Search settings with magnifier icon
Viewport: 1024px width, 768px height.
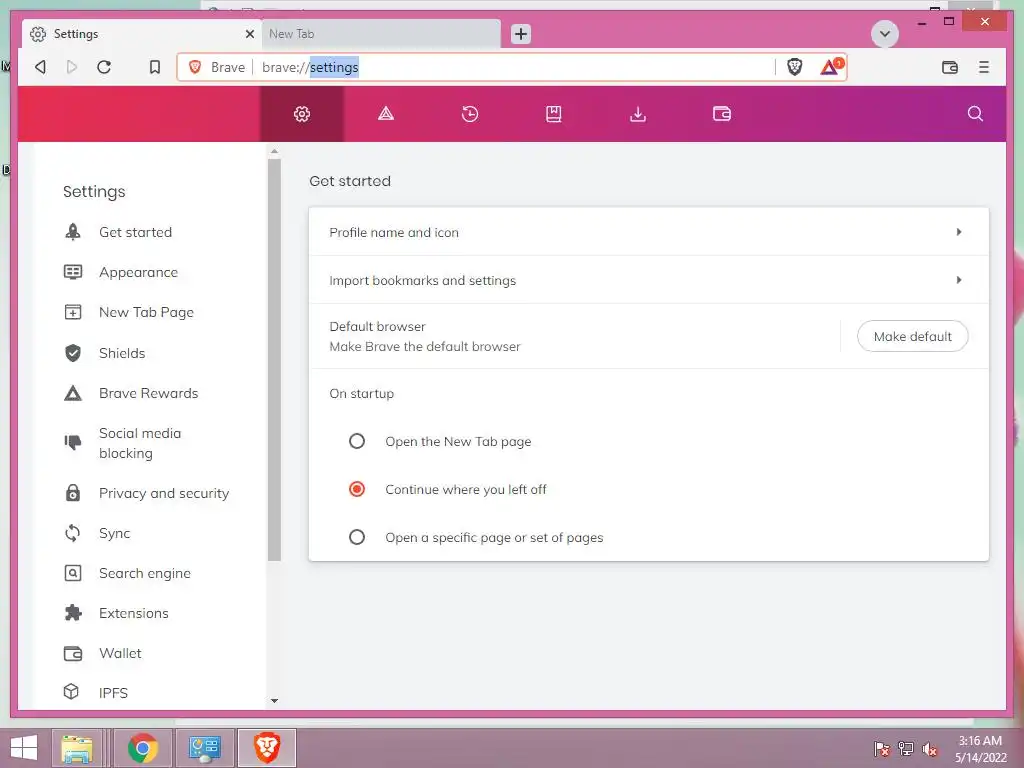pyautogui.click(x=975, y=114)
